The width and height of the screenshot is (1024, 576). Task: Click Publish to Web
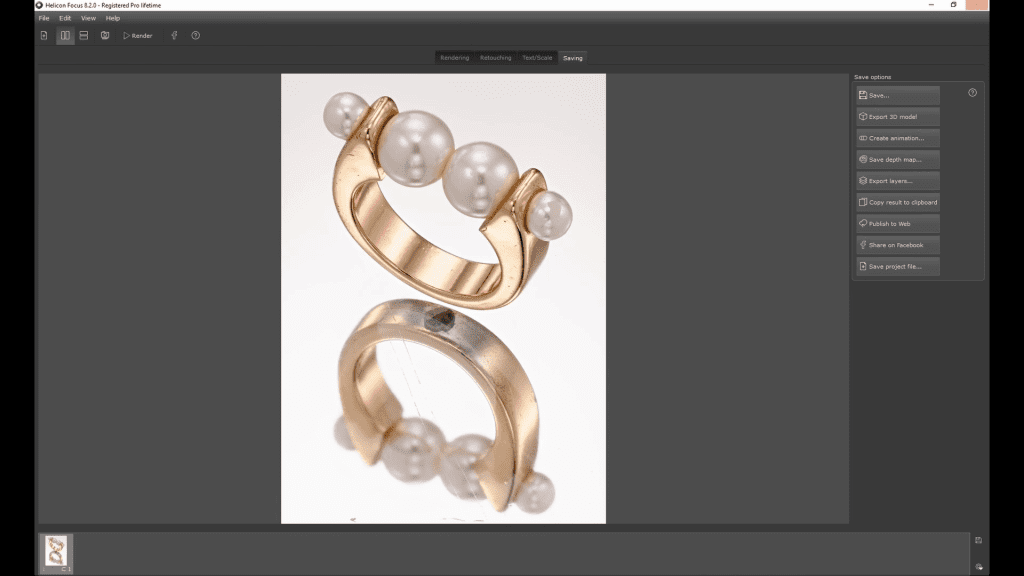898,223
